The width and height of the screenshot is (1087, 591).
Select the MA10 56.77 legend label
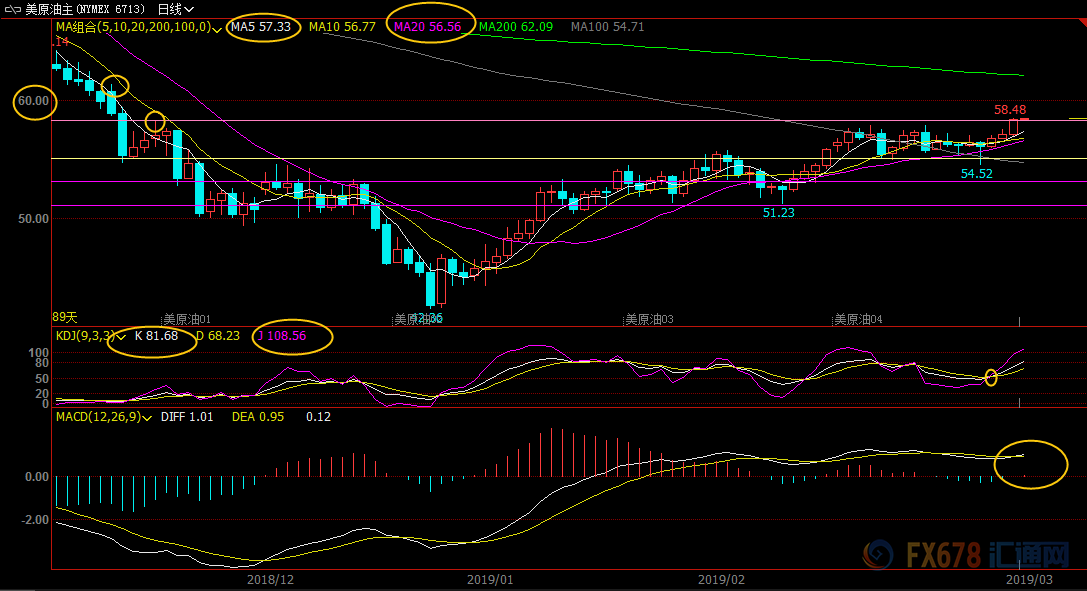[342, 27]
